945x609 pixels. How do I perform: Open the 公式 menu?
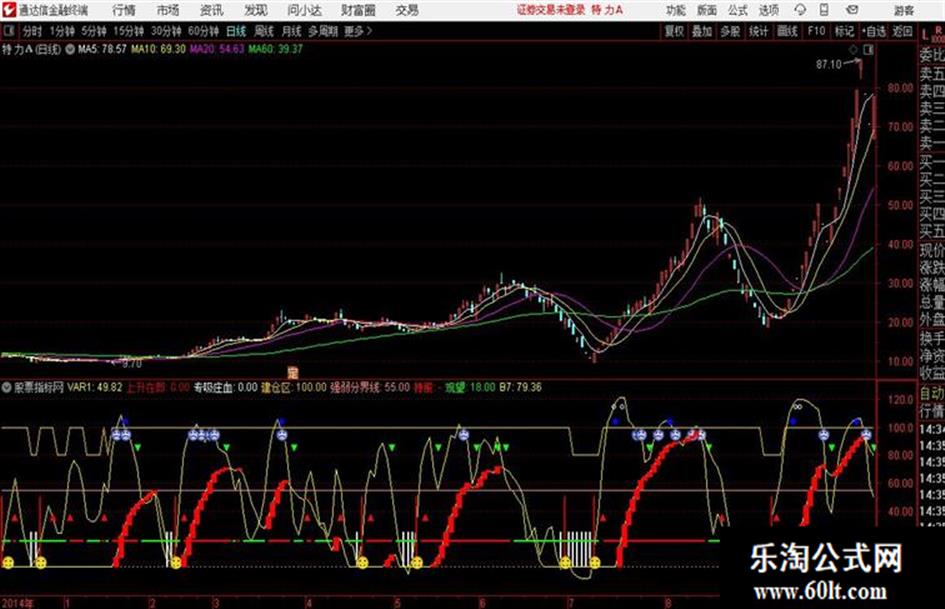pyautogui.click(x=738, y=10)
